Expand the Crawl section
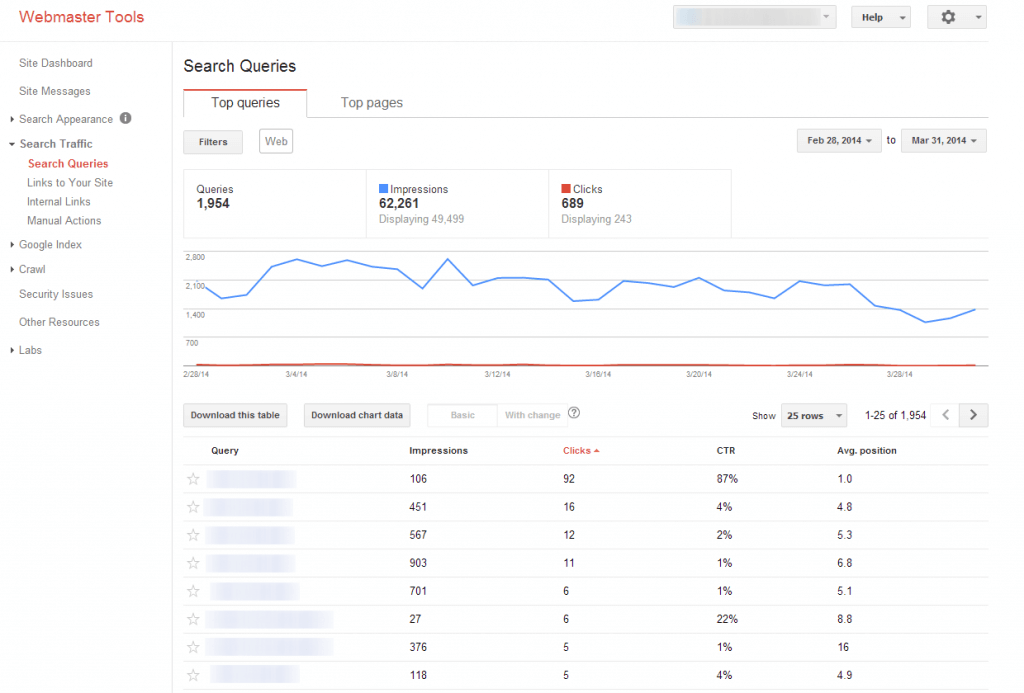Screen dimensions: 1024x693 (12, 269)
